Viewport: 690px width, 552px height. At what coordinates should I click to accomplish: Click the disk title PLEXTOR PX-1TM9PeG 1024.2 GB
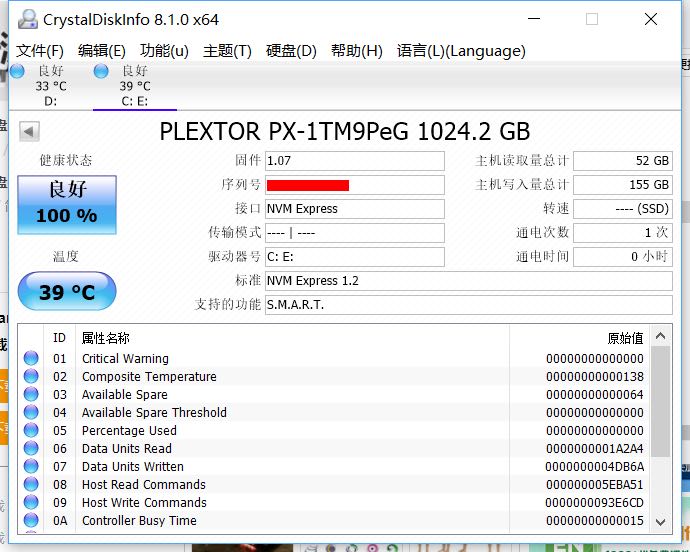click(345, 131)
